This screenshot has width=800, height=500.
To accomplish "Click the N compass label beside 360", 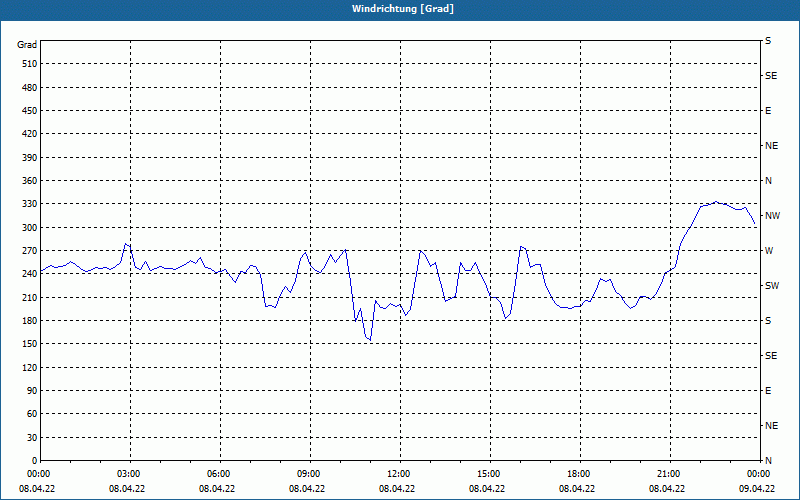I will pos(769,181).
